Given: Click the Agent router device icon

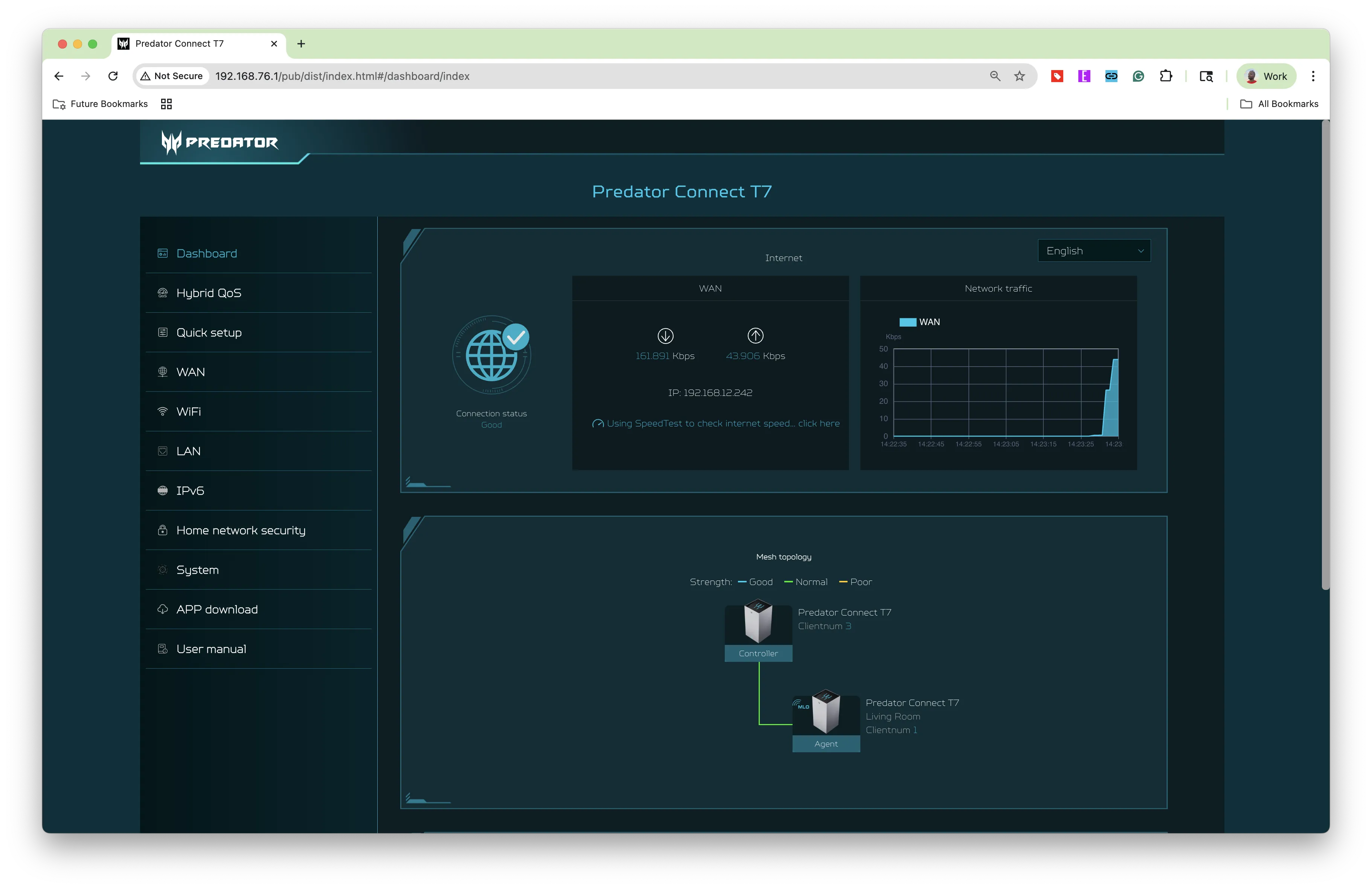Looking at the screenshot, I should click(x=826, y=712).
